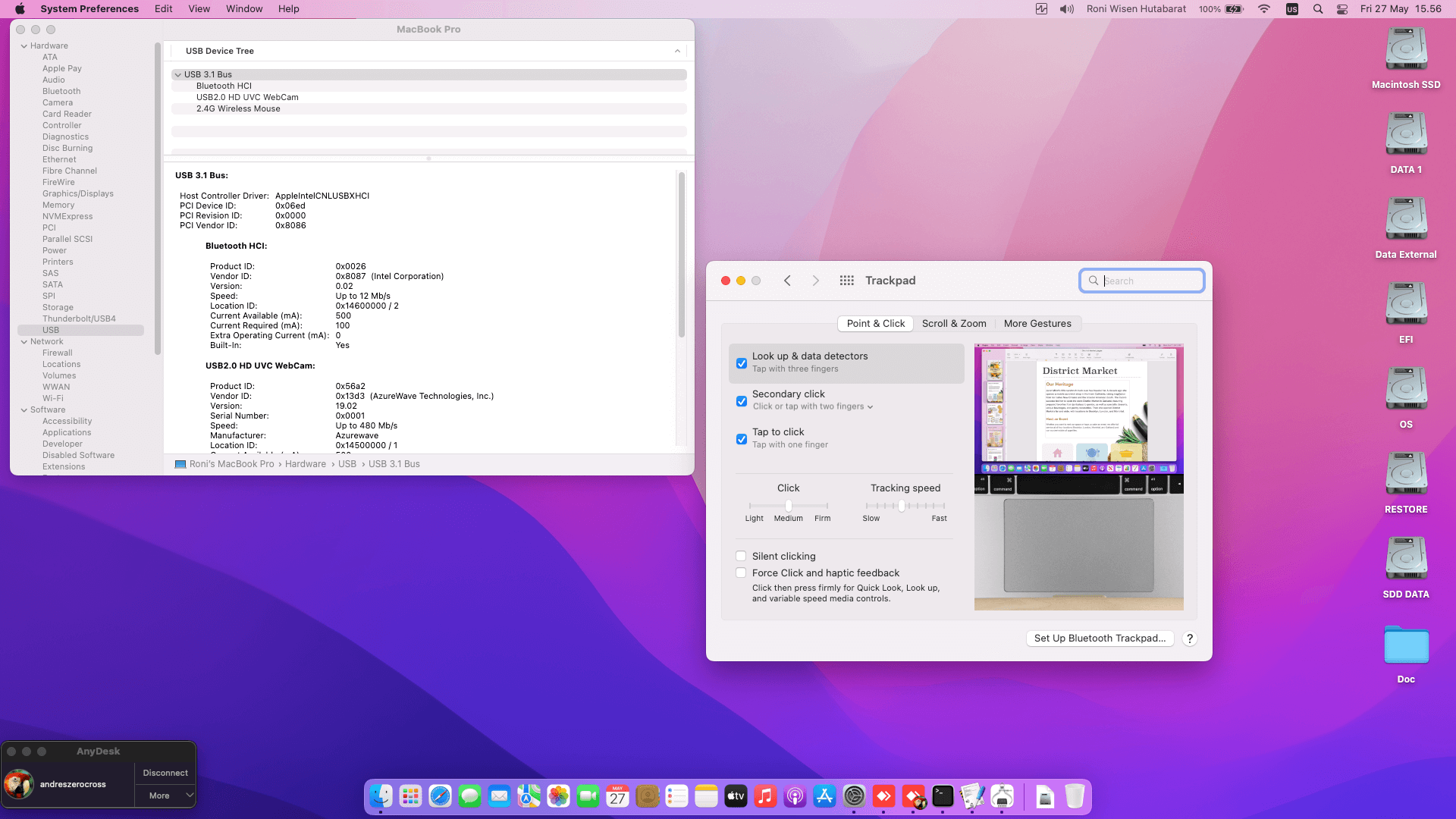Open the Apple menu
This screenshot has width=1456, height=819.
tap(20, 9)
